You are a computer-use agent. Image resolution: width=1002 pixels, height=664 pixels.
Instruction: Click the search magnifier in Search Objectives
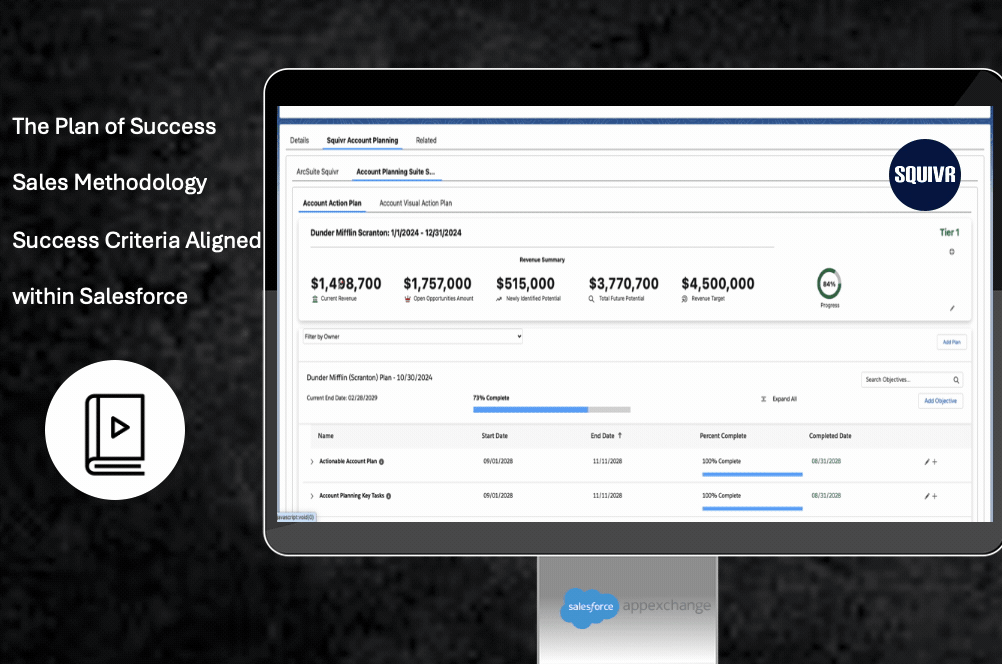956,380
